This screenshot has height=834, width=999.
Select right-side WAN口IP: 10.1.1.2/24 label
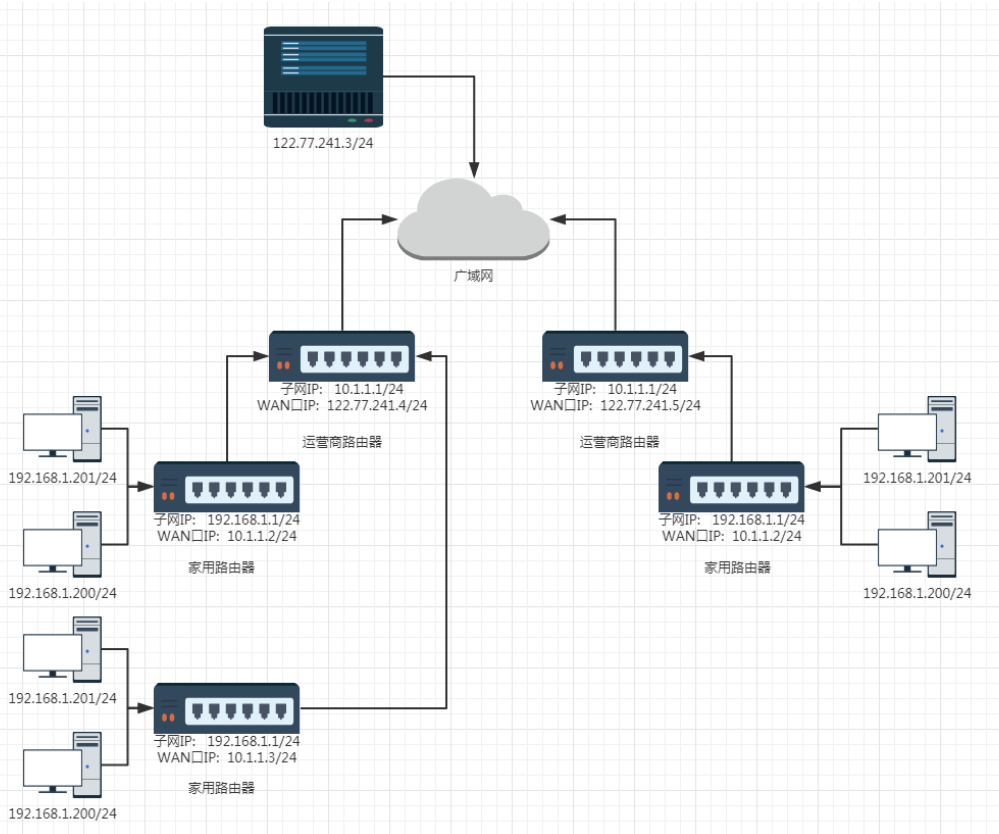pyautogui.click(x=731, y=536)
